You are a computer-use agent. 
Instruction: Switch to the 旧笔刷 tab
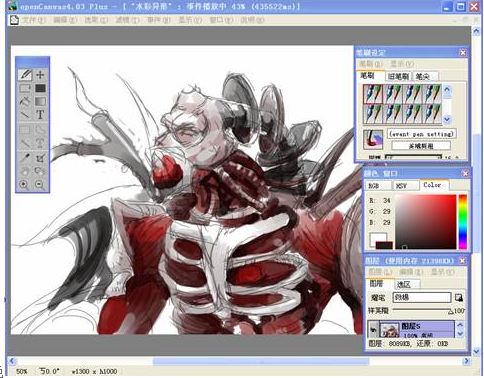pos(399,76)
